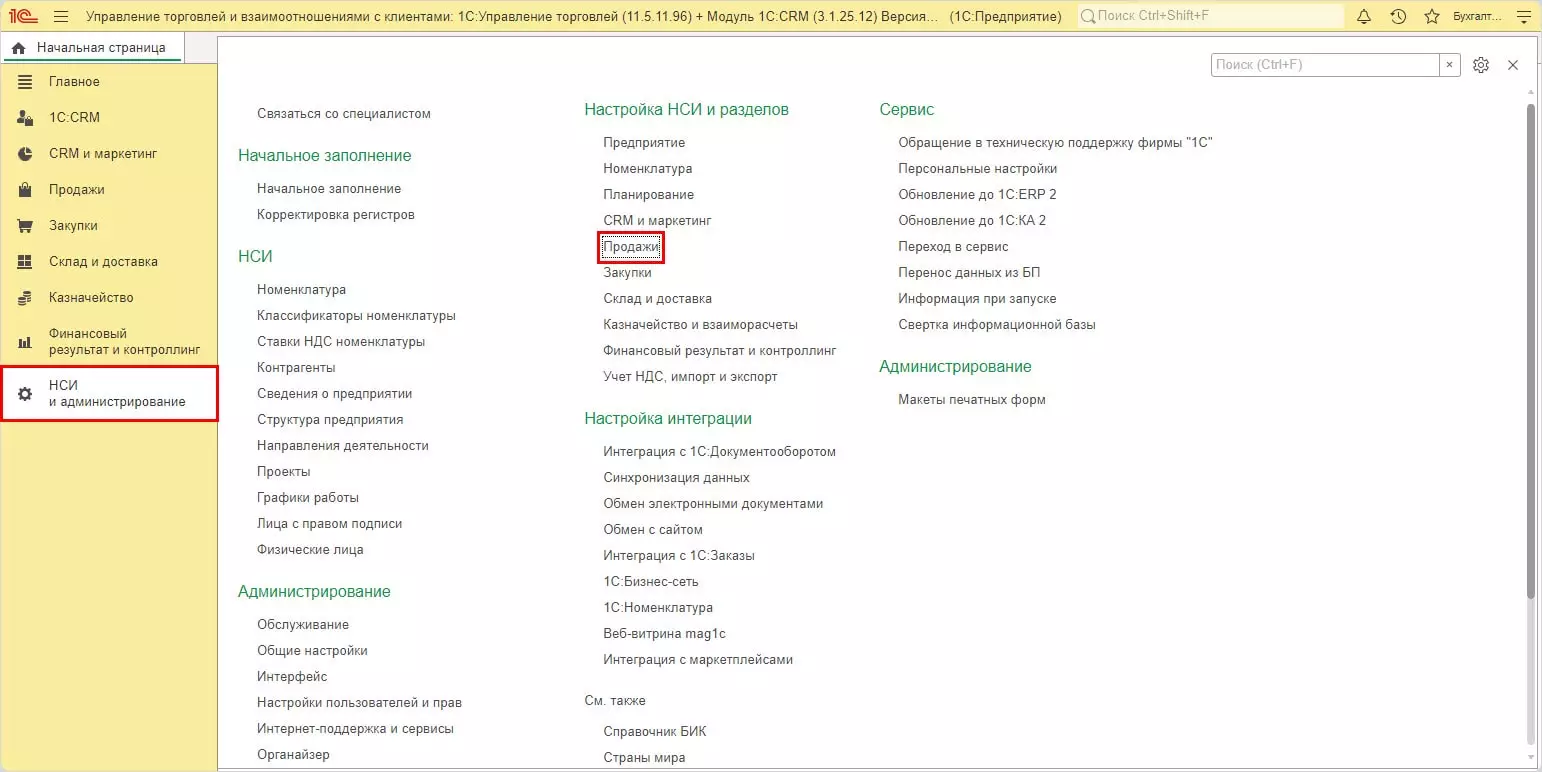Click the Финансовый результат chart icon
The height and width of the screenshot is (772, 1542).
(x=26, y=342)
